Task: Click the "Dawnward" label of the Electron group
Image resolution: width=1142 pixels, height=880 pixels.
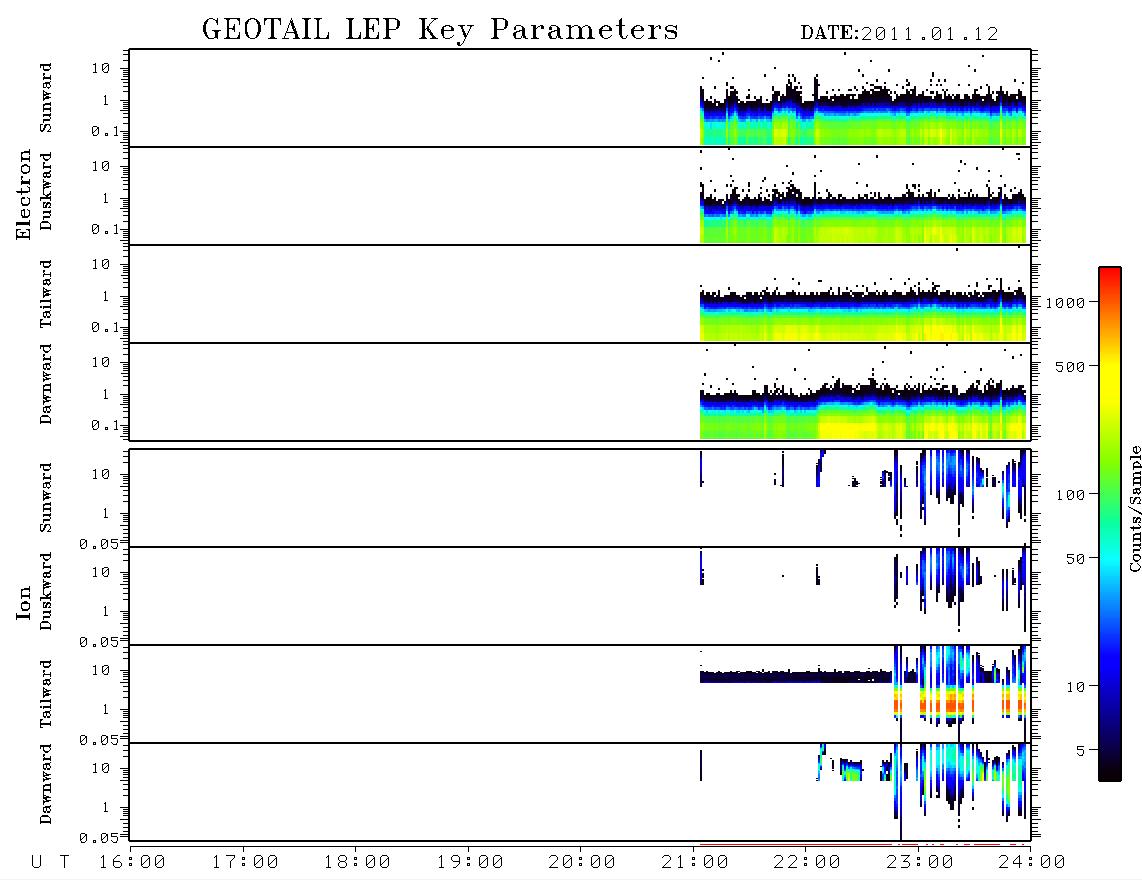Action: coord(45,384)
